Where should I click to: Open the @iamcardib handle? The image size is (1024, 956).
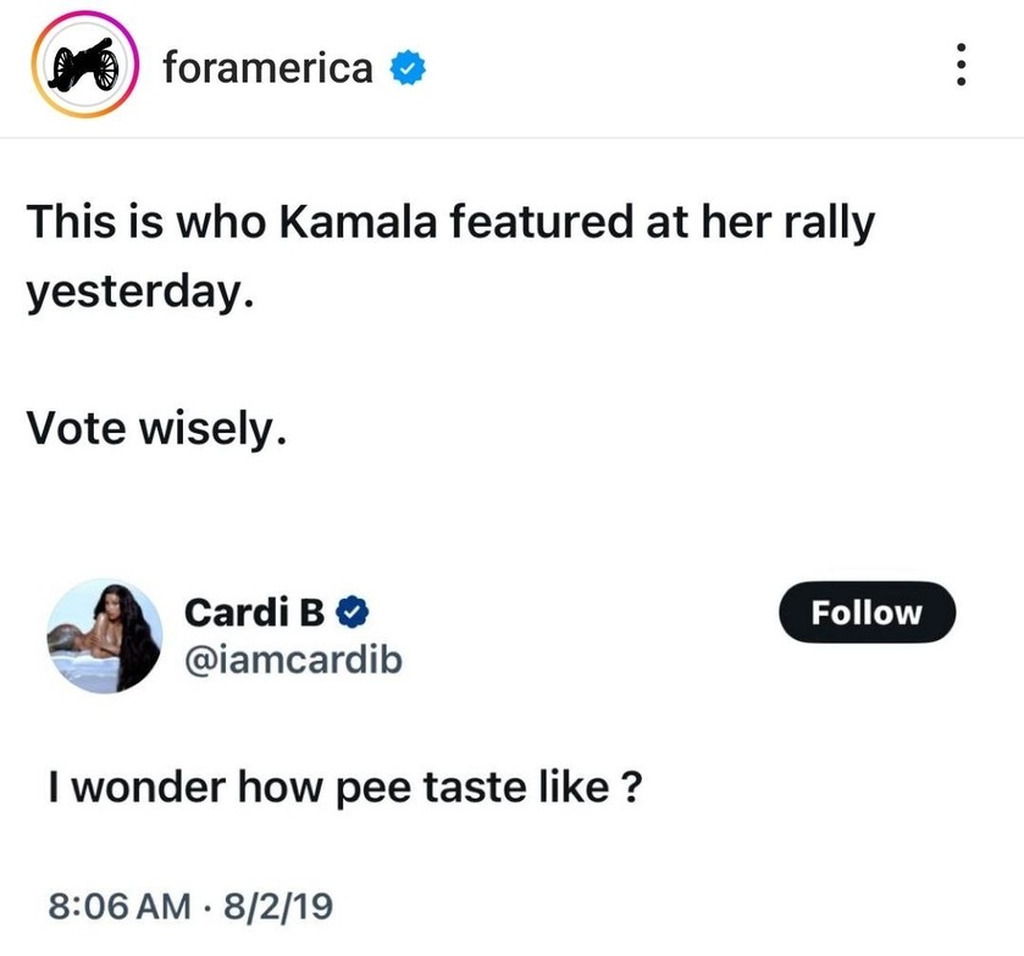(x=292, y=658)
